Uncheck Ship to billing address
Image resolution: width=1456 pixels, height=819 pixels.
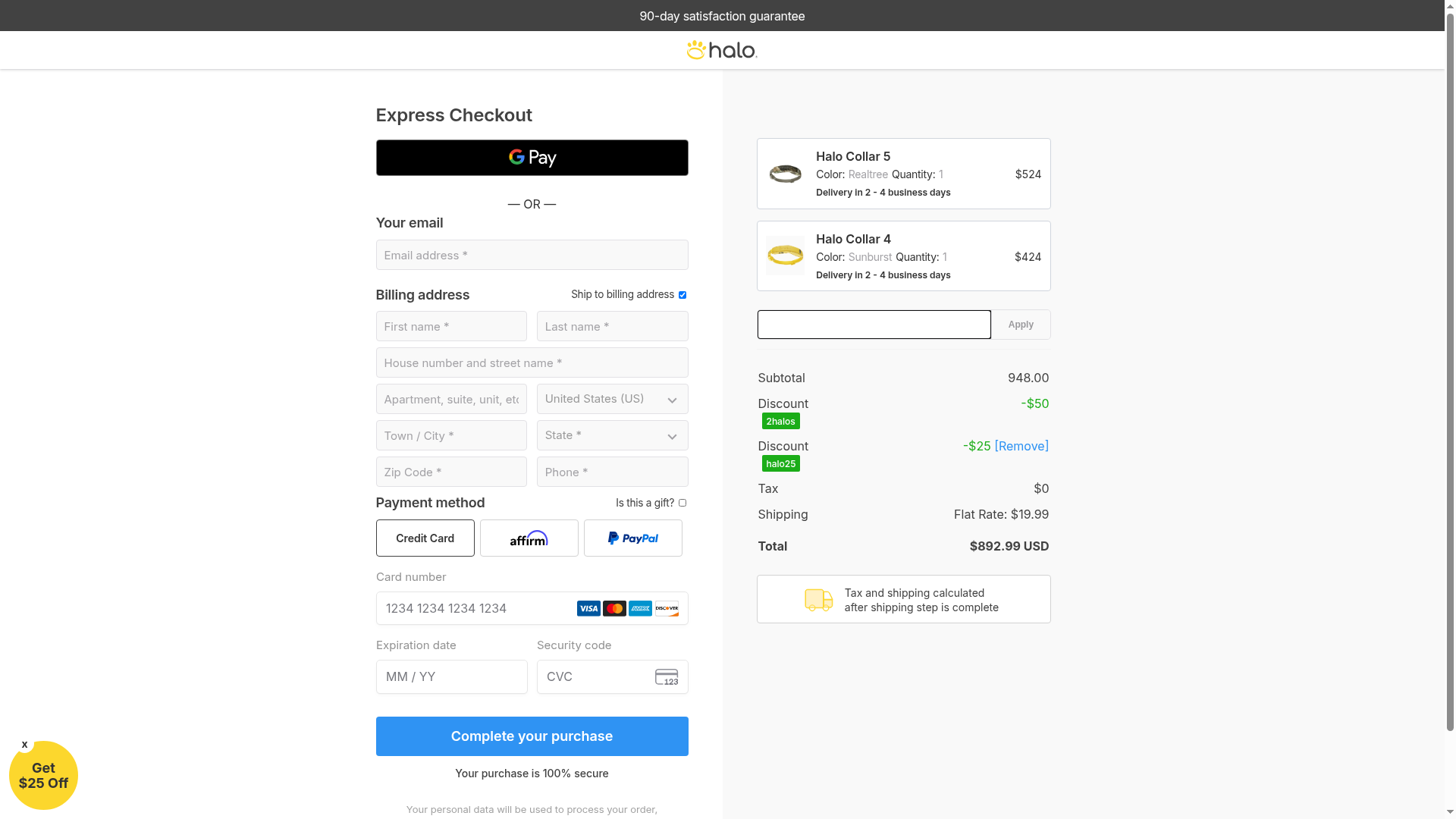(682, 295)
